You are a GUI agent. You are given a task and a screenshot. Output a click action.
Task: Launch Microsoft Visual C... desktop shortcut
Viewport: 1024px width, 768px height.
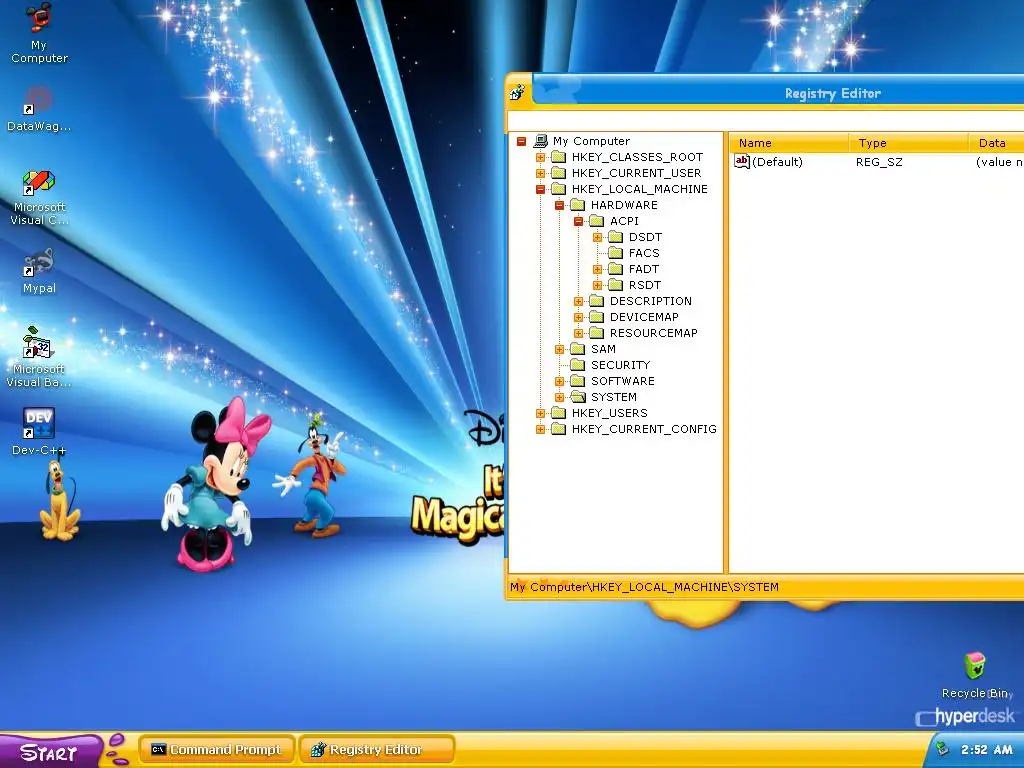point(39,197)
